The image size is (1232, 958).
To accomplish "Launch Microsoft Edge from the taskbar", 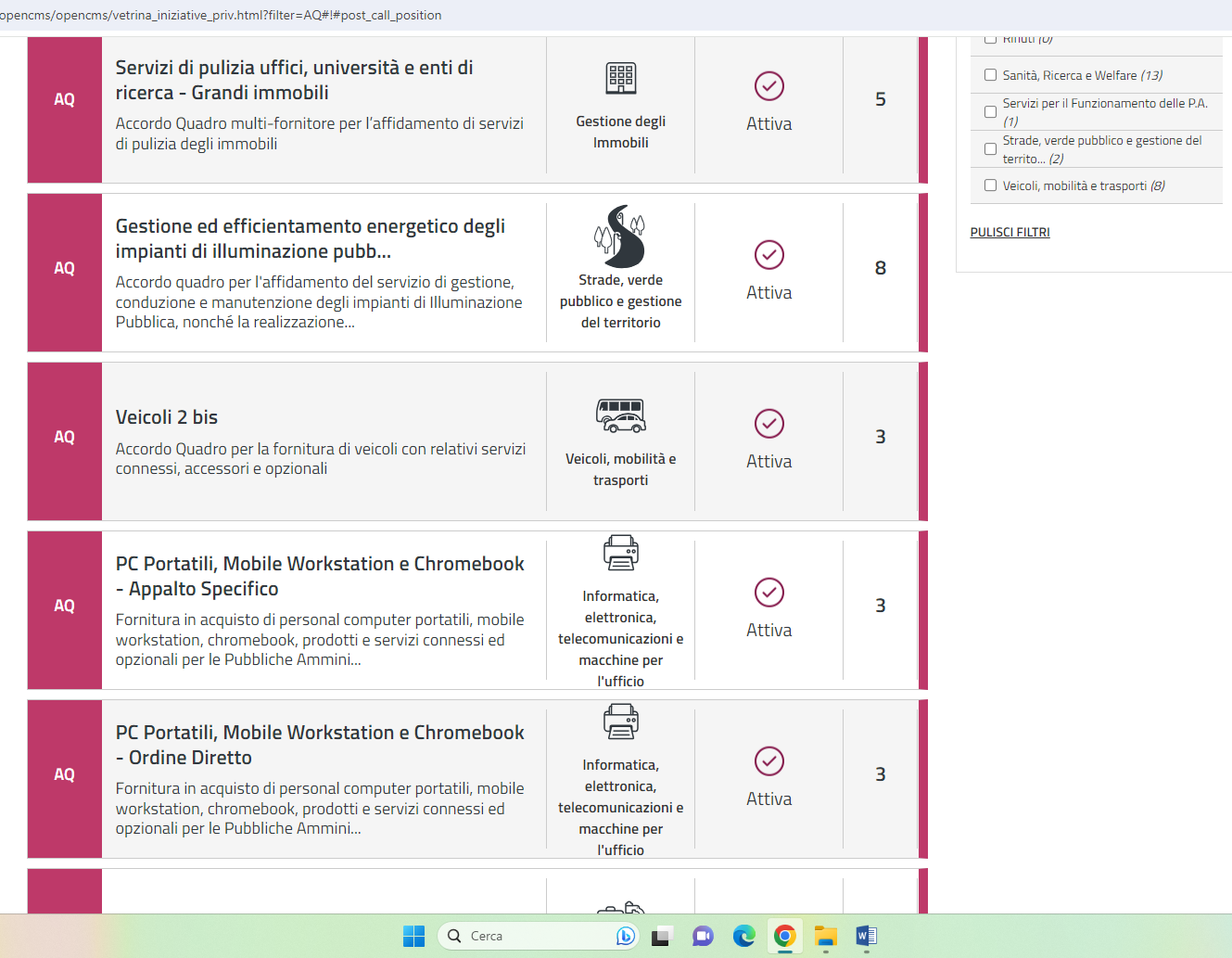I will tap(743, 936).
